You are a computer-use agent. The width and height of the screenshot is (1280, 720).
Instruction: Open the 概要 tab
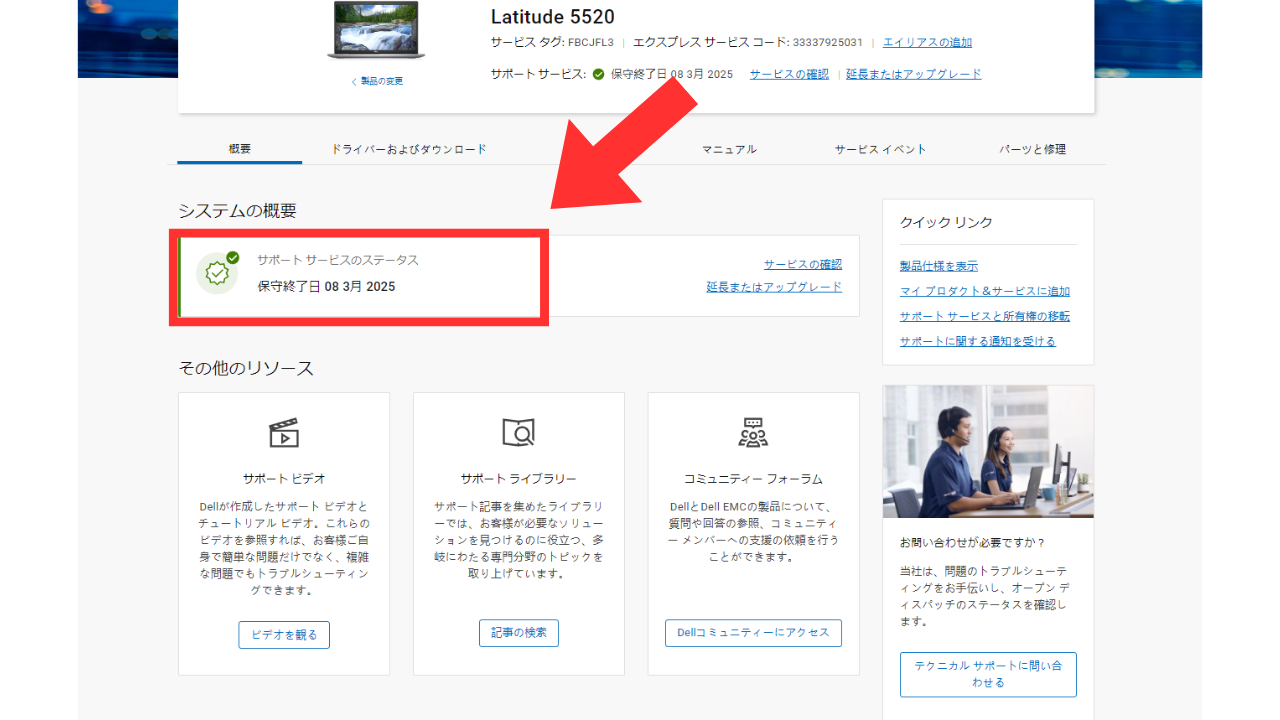(x=239, y=149)
